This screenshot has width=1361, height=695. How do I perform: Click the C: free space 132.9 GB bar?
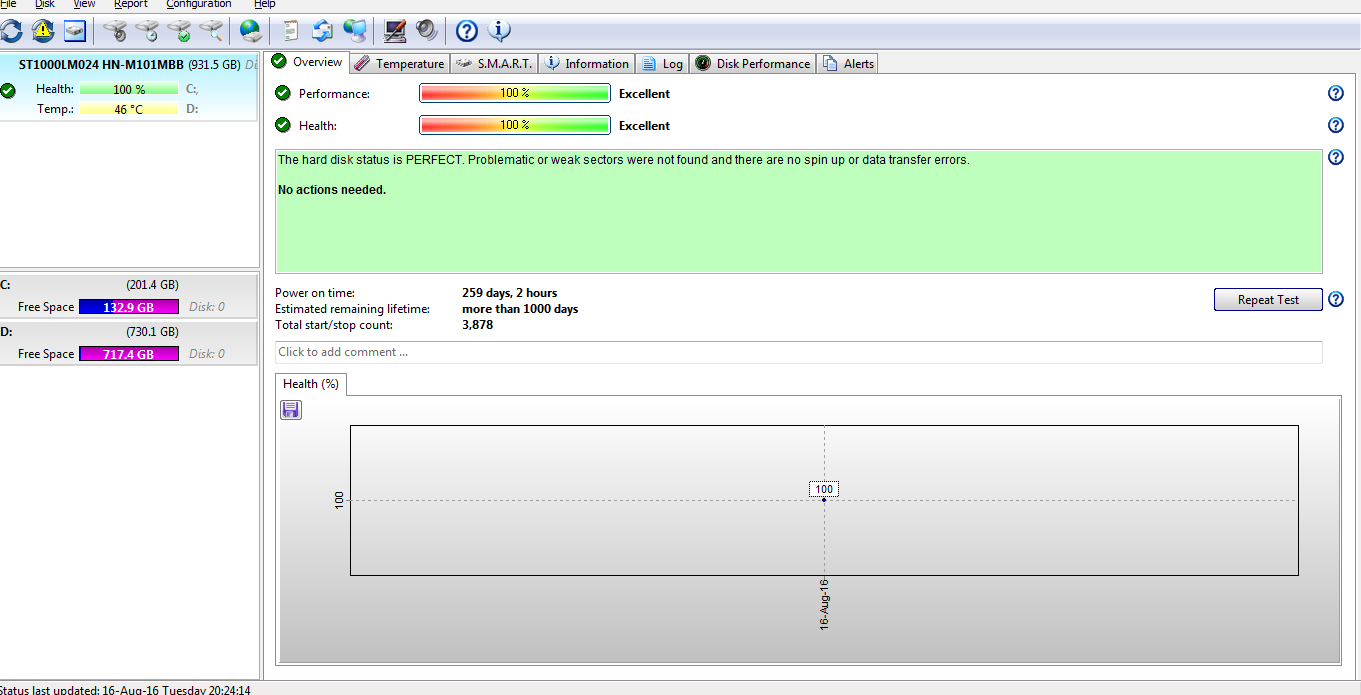point(129,307)
